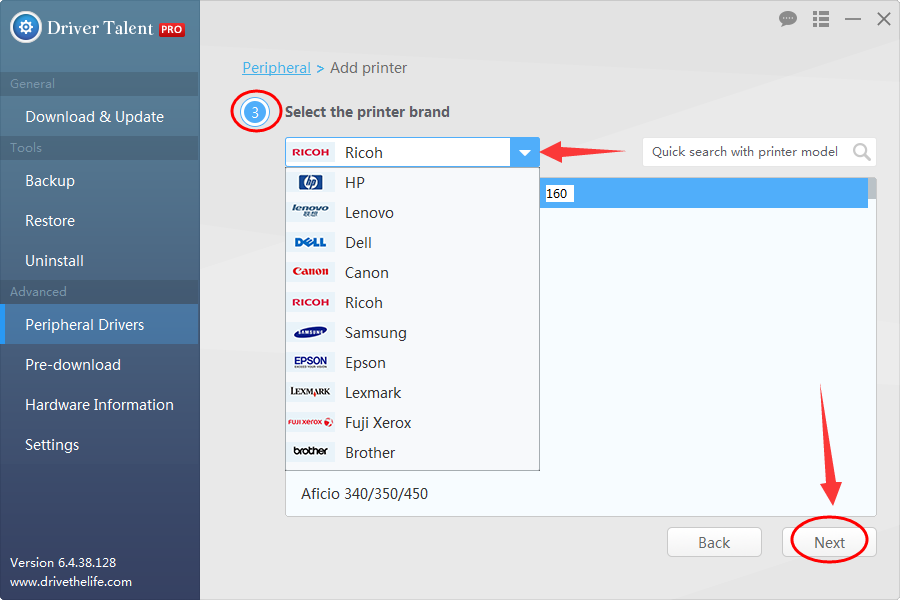Click the Next button
Screen dimensions: 900x600
[829, 542]
